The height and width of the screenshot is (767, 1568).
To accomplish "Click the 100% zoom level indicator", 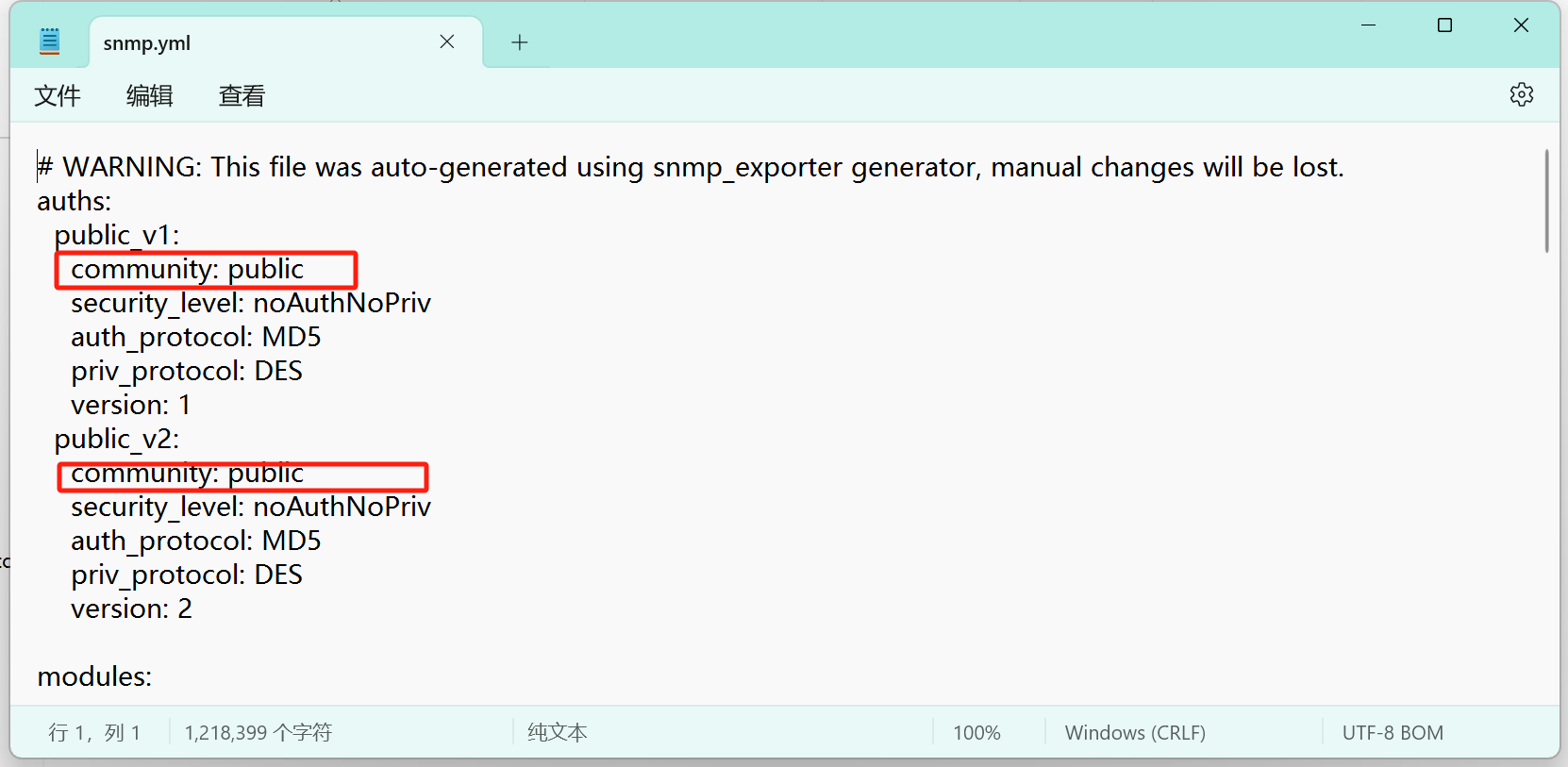I will 976,733.
